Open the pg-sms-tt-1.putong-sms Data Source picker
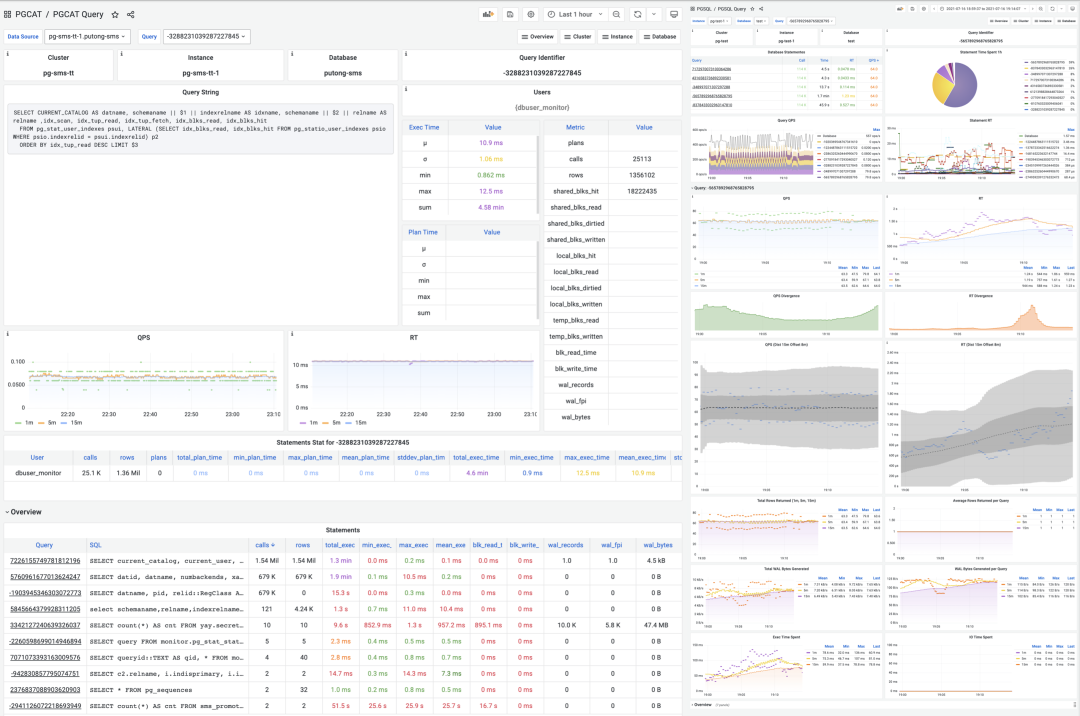The width and height of the screenshot is (1080, 716). click(85, 35)
